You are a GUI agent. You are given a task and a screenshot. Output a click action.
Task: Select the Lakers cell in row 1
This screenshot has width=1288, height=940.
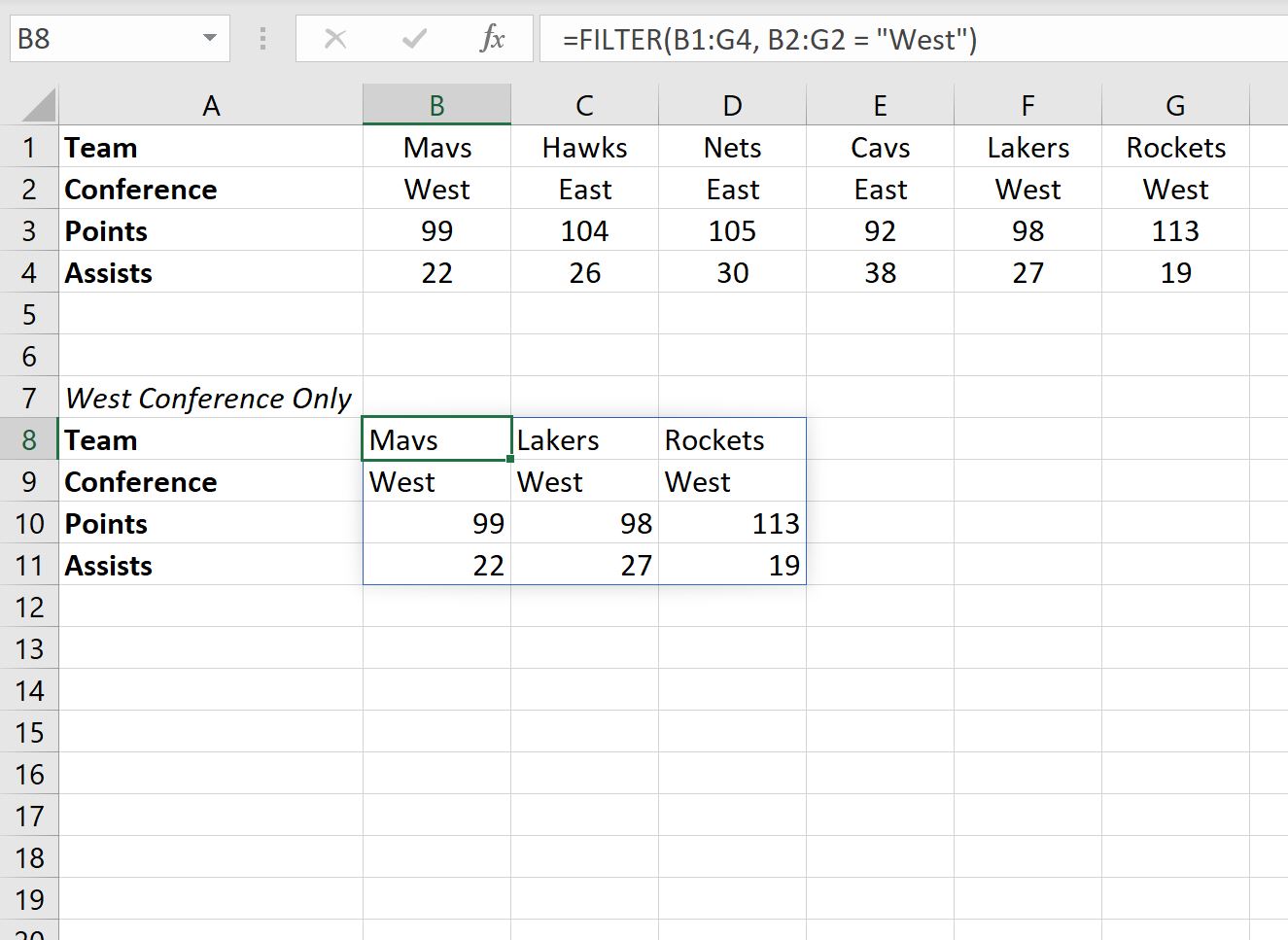1028,147
